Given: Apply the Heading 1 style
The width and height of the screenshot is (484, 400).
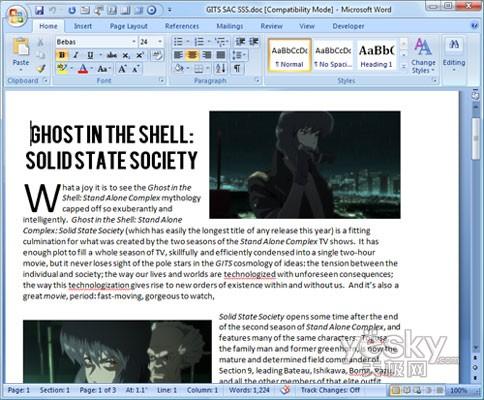Looking at the screenshot, I should [377, 55].
